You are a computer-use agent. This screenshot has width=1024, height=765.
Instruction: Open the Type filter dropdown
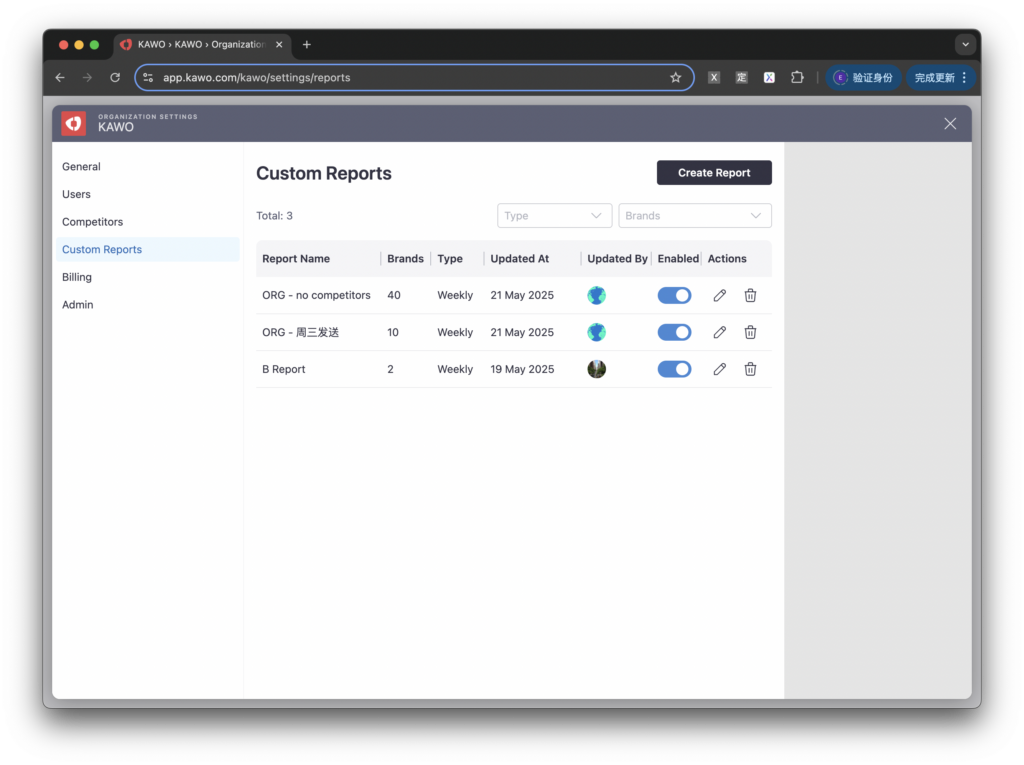click(x=554, y=216)
